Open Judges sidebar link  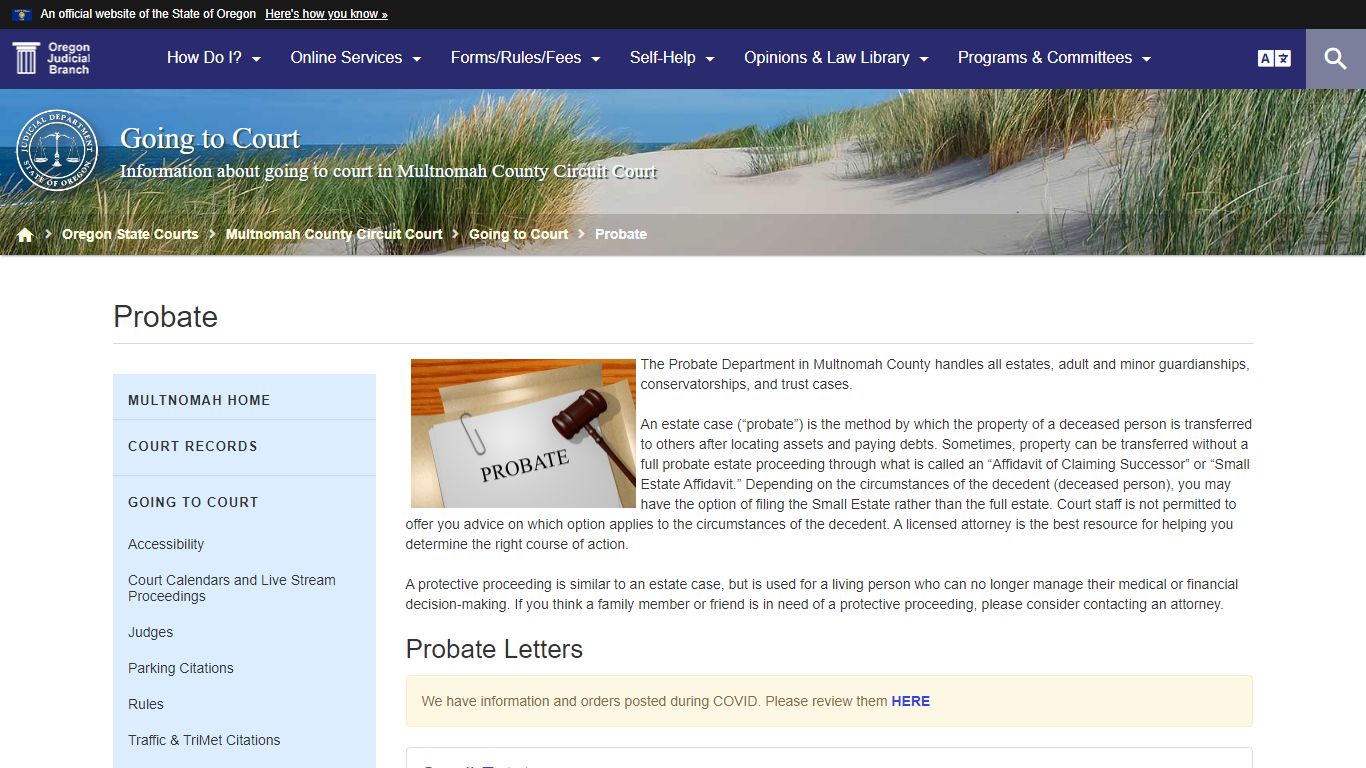pyautogui.click(x=150, y=632)
